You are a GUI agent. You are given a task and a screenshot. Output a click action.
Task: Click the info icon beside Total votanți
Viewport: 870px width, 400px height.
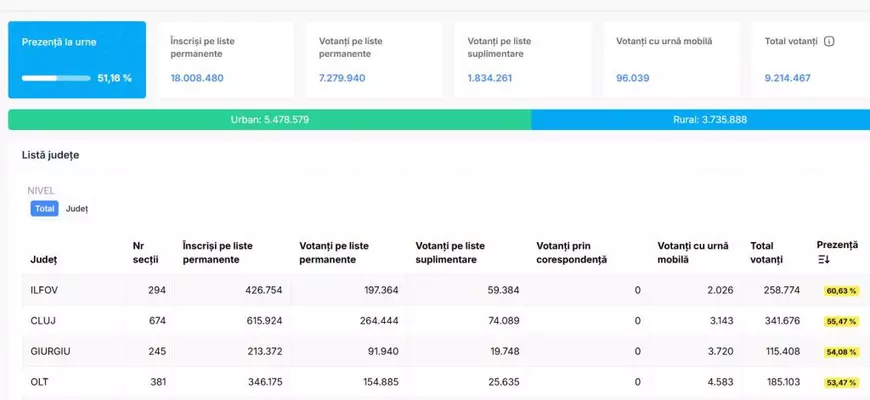click(829, 42)
